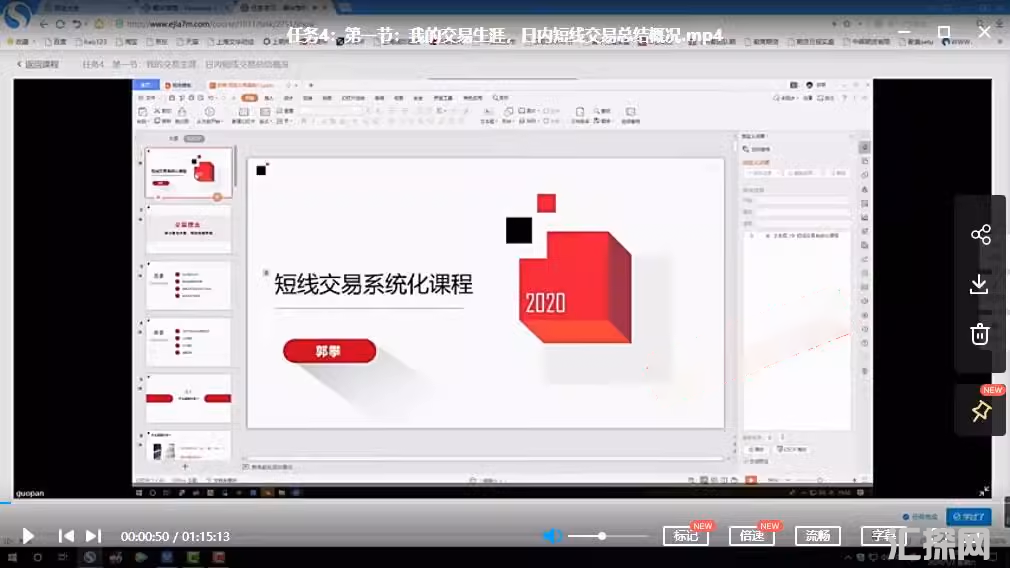
Task: Share this video
Action: click(980, 235)
